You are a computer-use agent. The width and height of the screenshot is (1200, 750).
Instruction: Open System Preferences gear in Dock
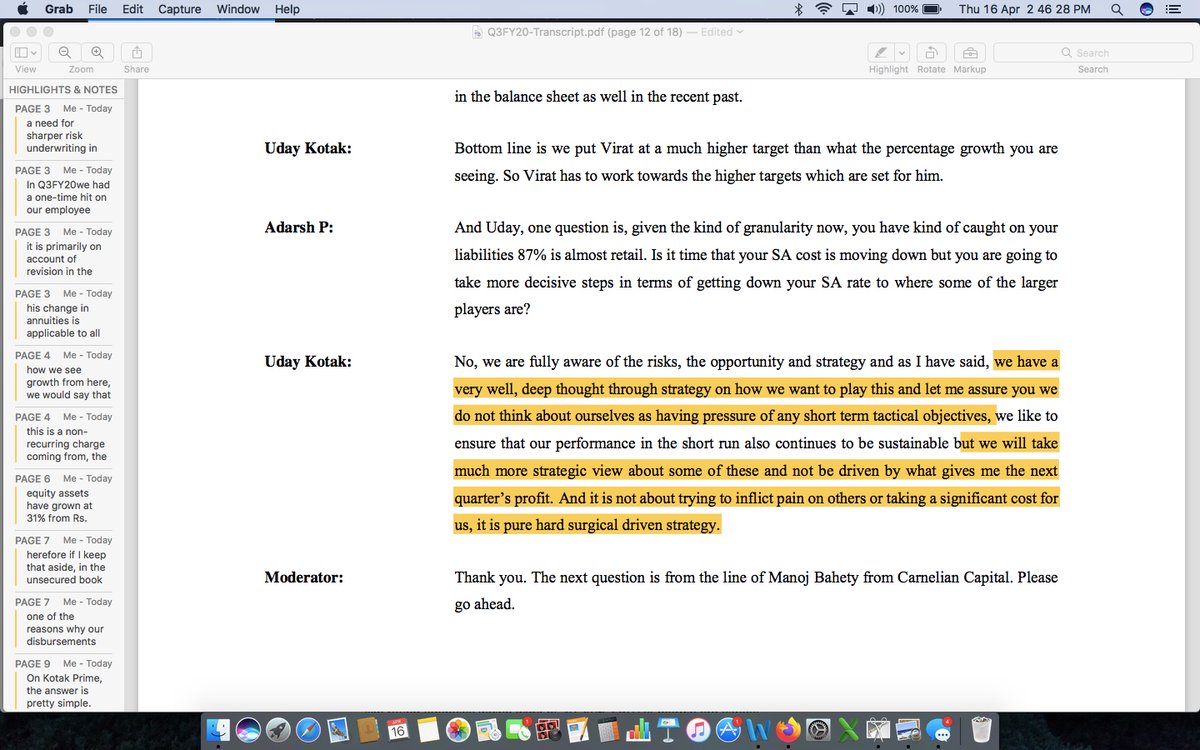pos(818,730)
